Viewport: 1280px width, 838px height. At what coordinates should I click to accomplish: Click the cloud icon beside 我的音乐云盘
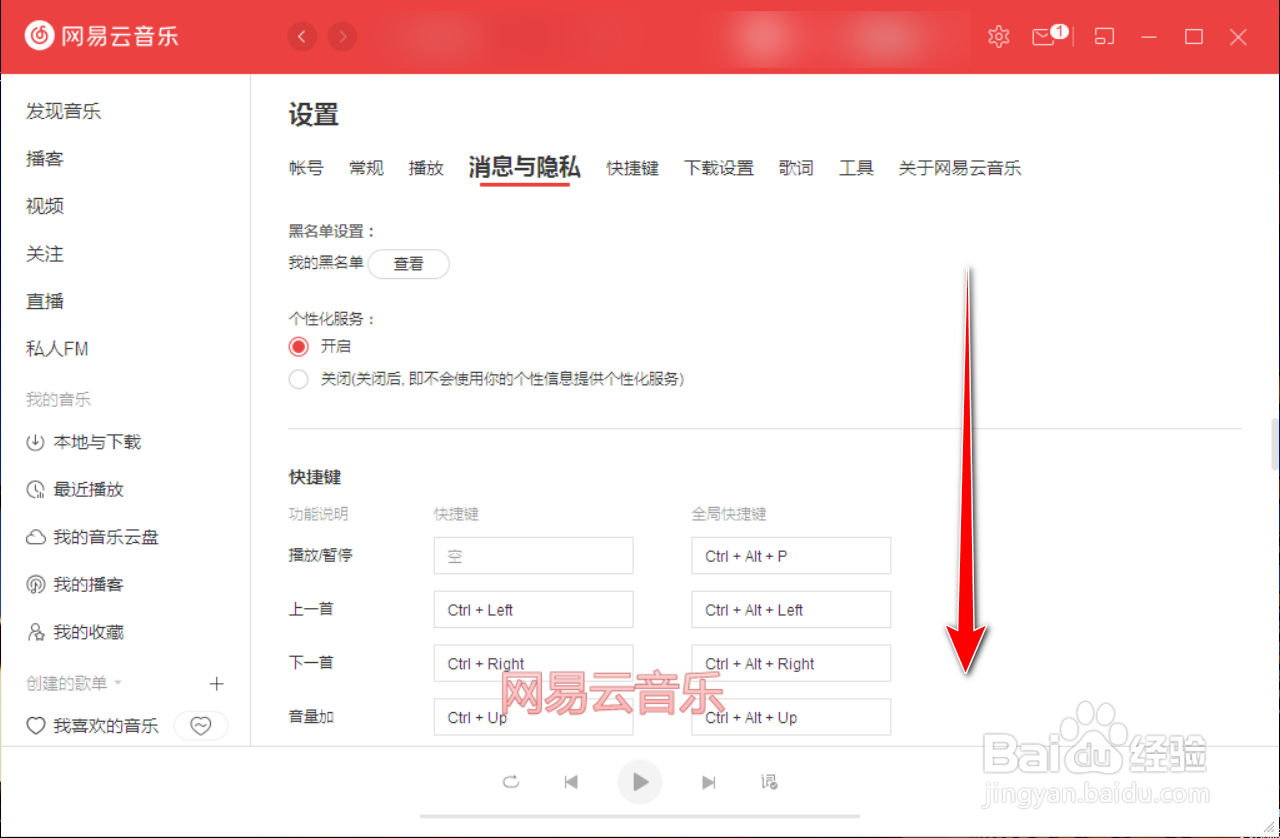point(36,537)
